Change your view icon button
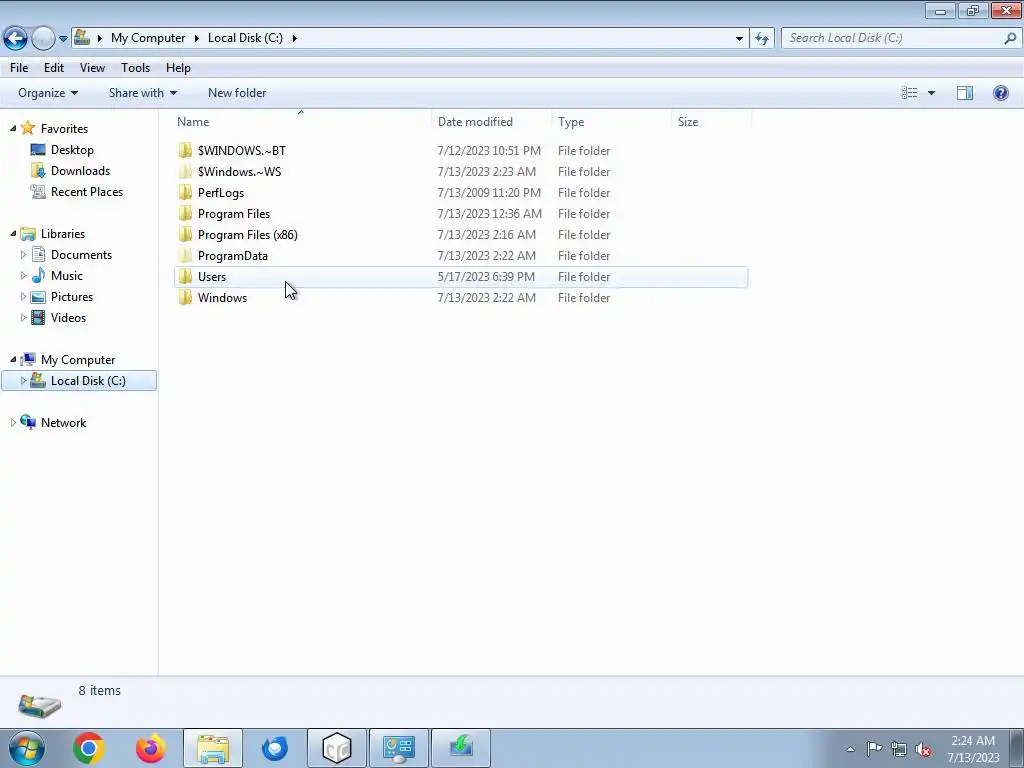Viewport: 1024px width, 768px height. (909, 93)
